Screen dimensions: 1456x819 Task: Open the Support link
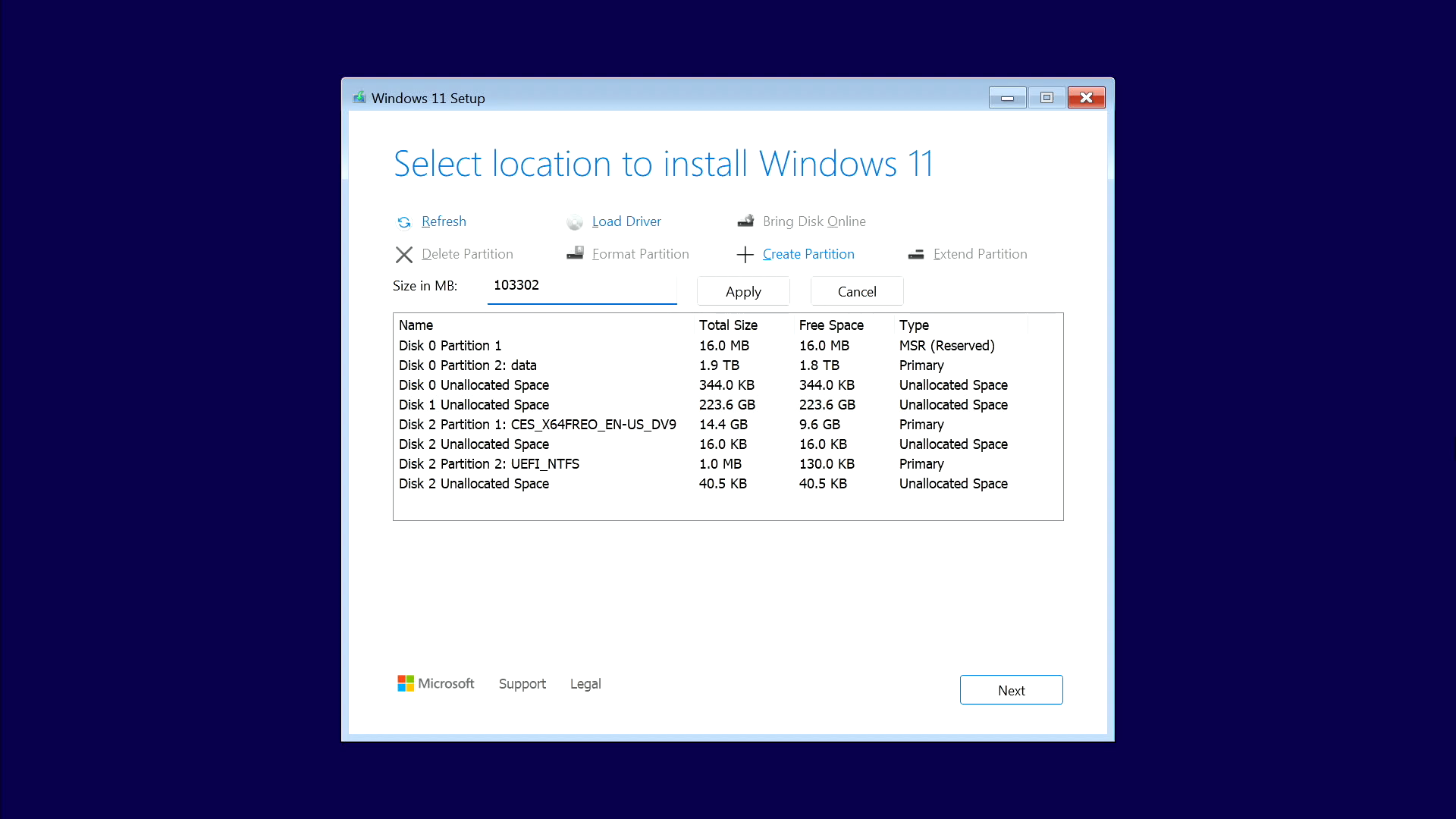point(522,684)
